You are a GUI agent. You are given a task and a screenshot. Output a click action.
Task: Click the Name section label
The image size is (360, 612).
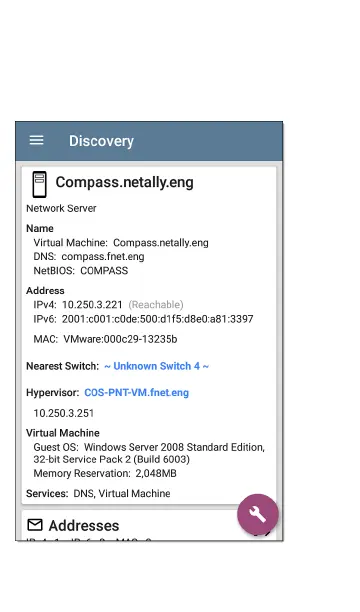point(40,228)
